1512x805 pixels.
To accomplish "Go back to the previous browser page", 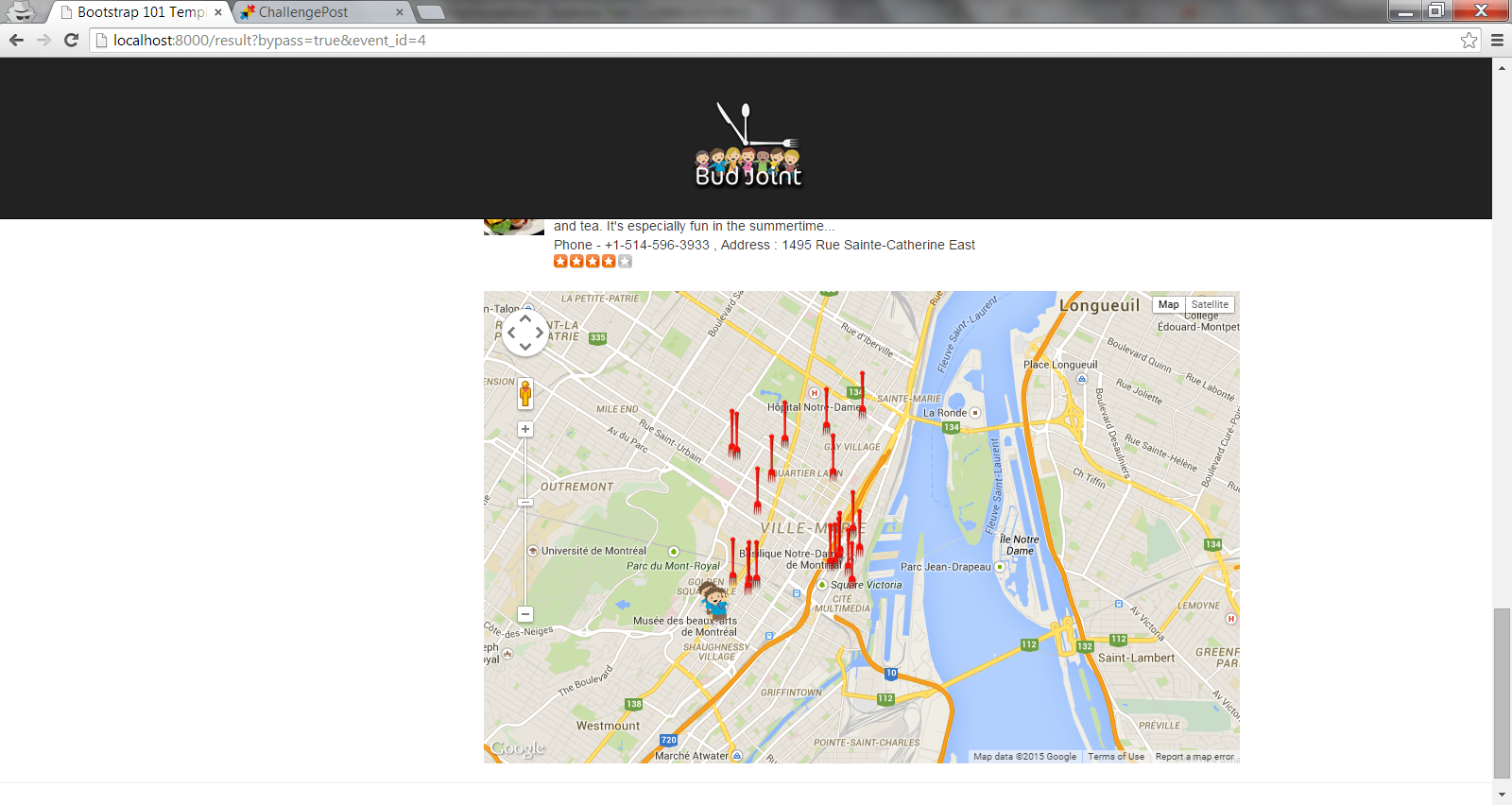I will (x=16, y=40).
